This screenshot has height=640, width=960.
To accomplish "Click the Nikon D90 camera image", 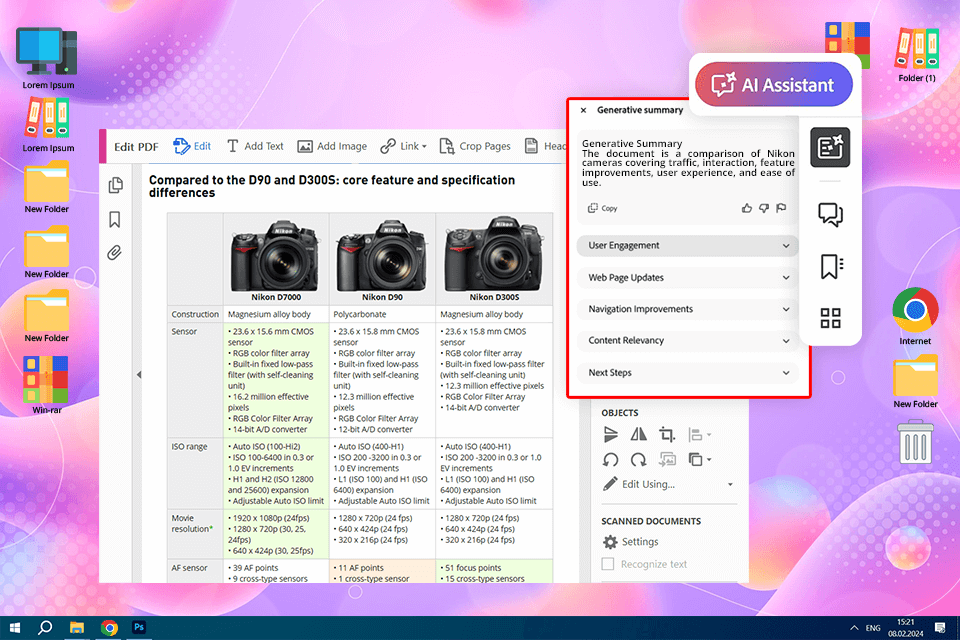I will tap(382, 257).
